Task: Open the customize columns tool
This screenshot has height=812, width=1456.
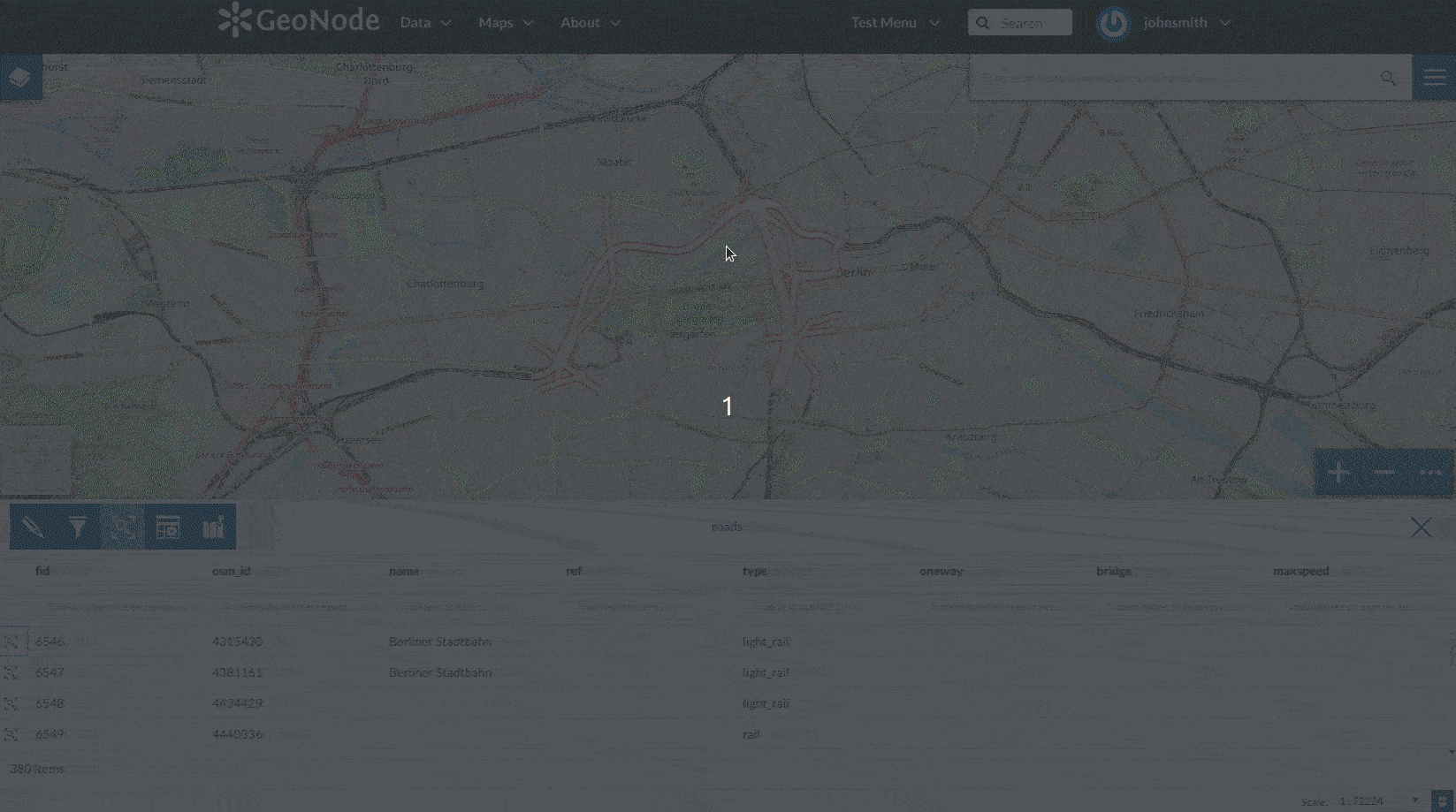Action: [x=168, y=527]
